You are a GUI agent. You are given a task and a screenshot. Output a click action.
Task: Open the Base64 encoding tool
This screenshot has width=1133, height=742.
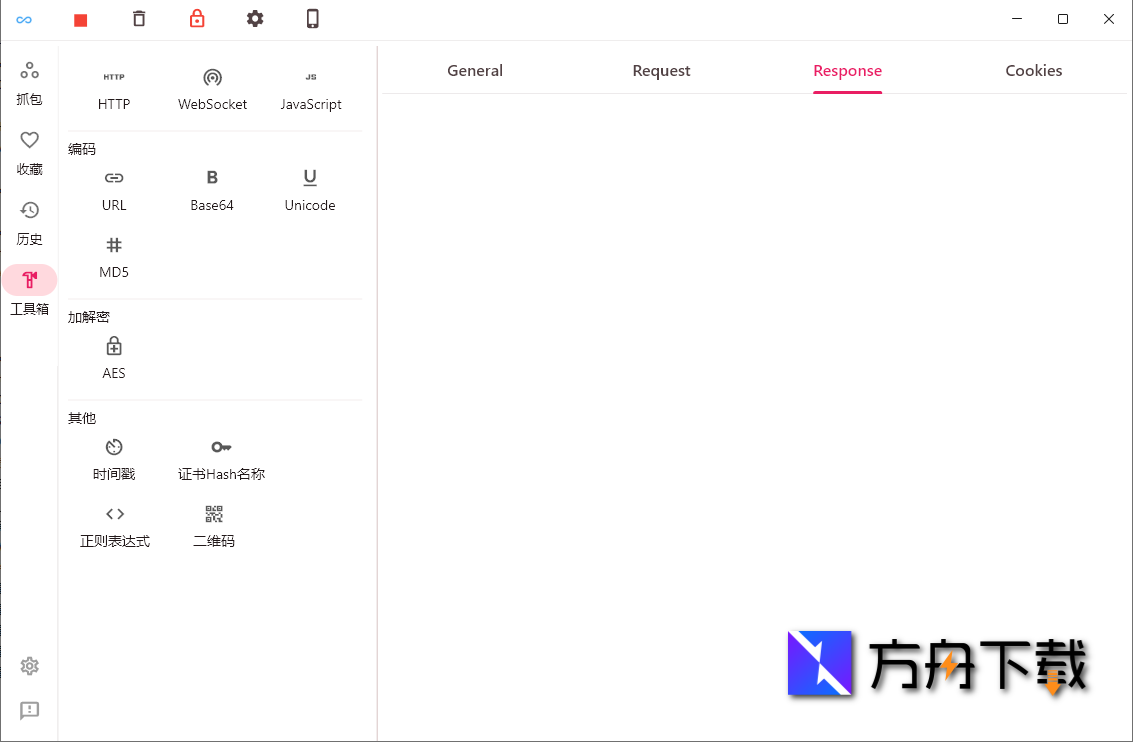[211, 190]
